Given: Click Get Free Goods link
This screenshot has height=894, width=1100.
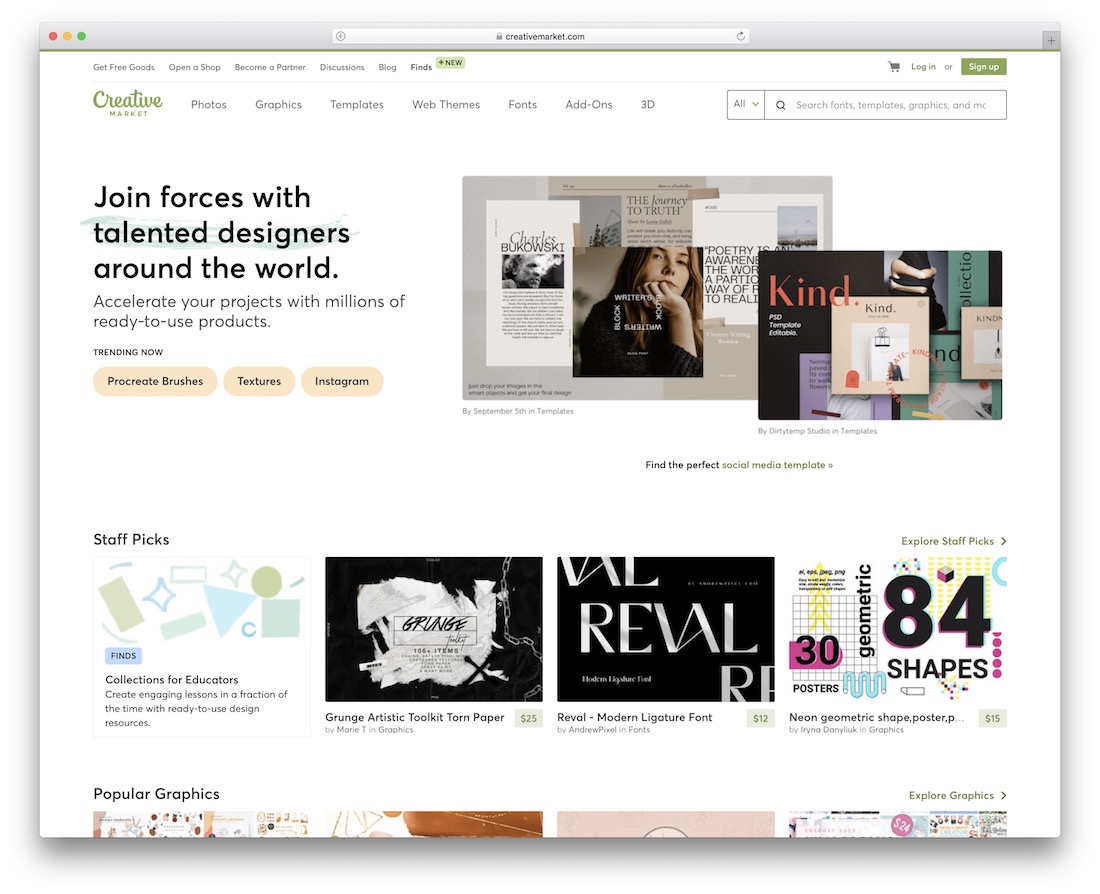Looking at the screenshot, I should pos(123,67).
